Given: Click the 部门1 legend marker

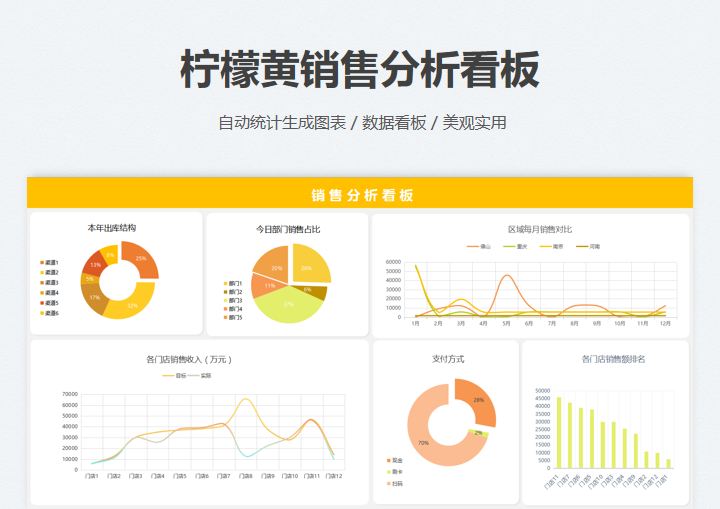Looking at the screenshot, I should click(x=226, y=284).
